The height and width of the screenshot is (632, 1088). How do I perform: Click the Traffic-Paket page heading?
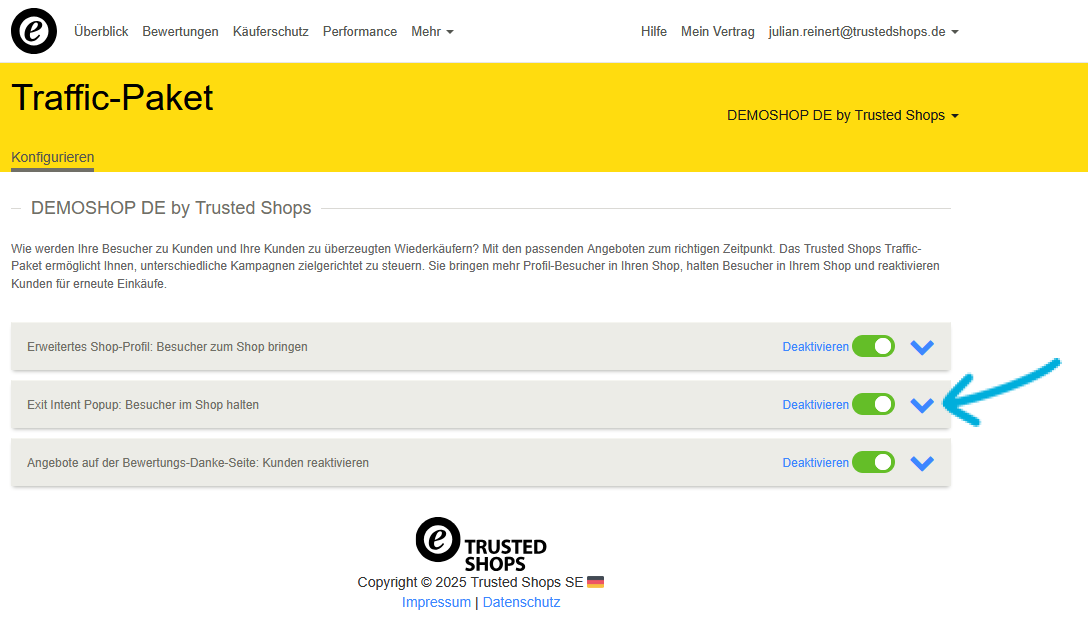pyautogui.click(x=112, y=97)
